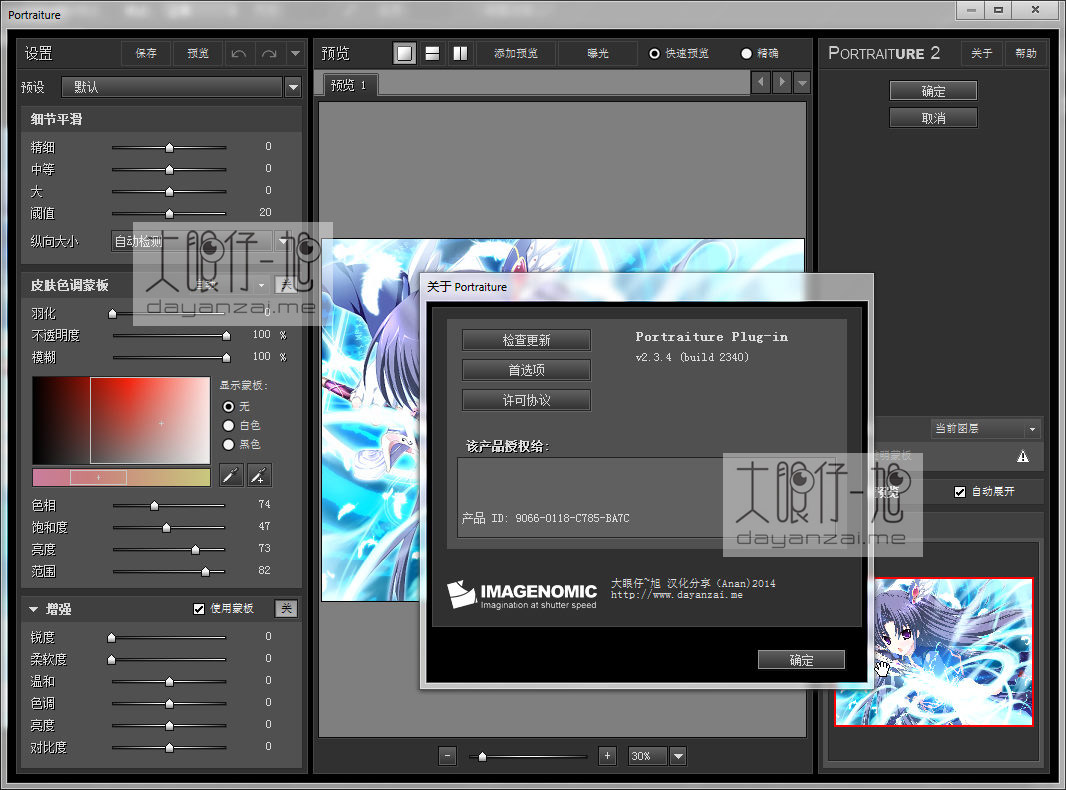Click 检查更新 in the About dialog

click(526, 340)
